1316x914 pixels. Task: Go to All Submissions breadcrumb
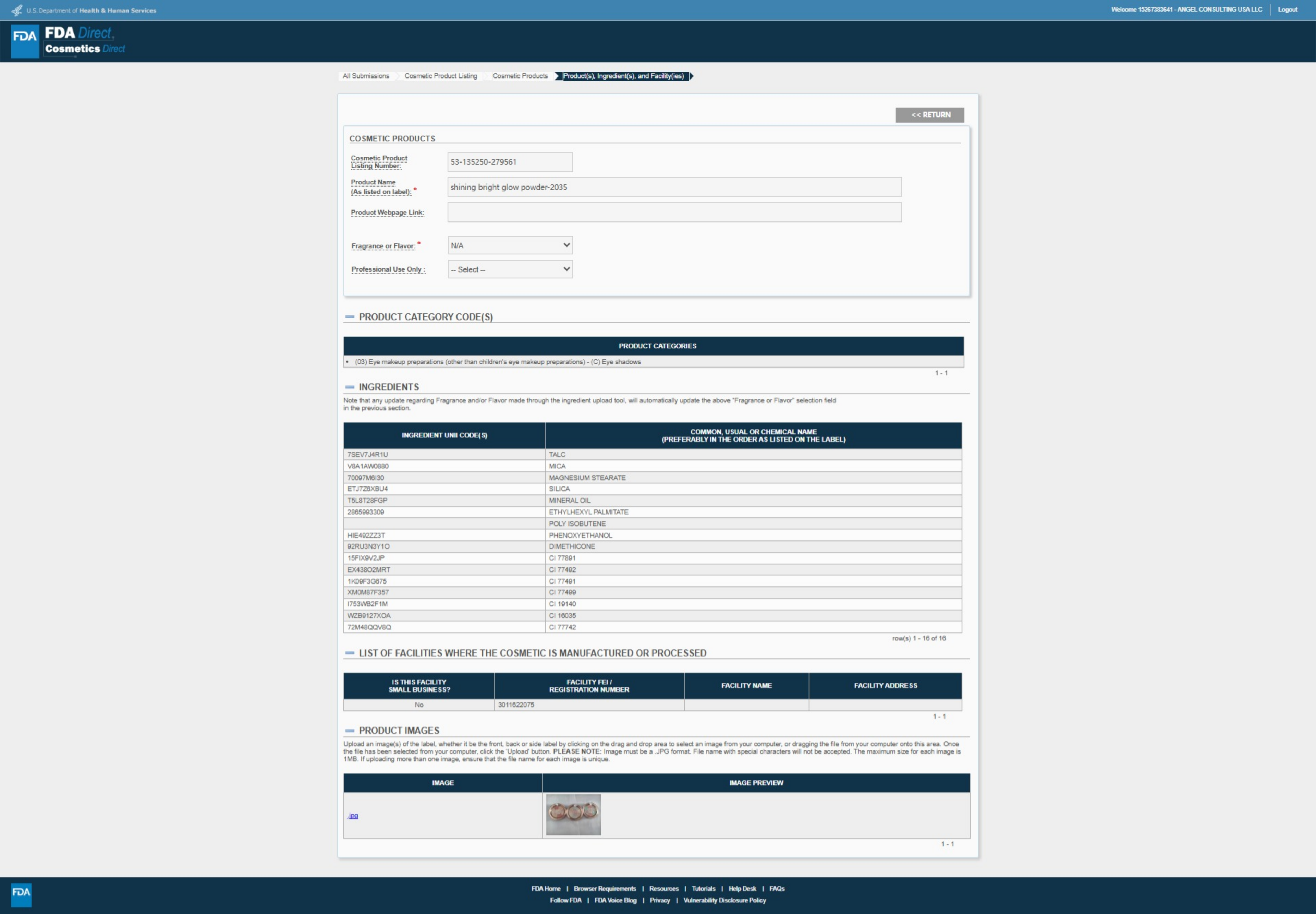[x=366, y=76]
